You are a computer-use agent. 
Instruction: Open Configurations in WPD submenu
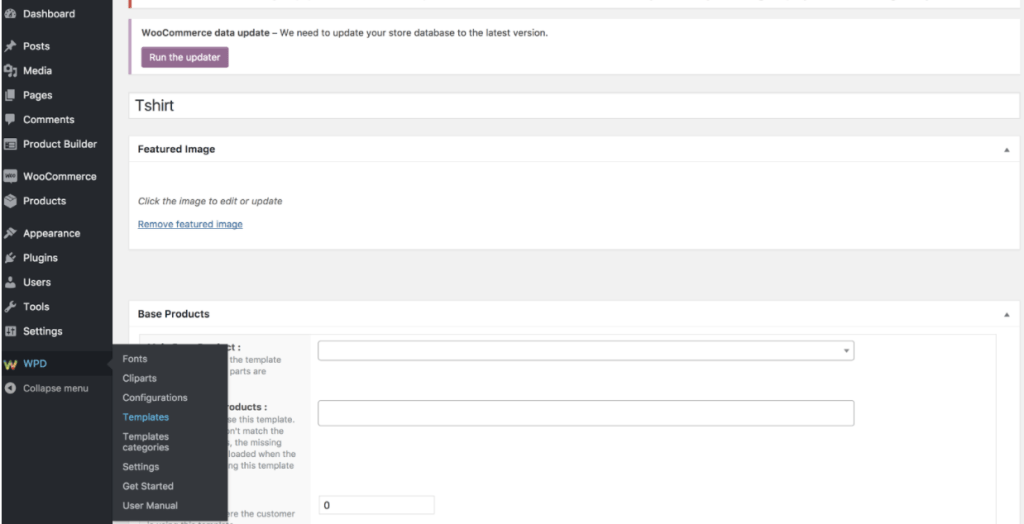tap(155, 398)
